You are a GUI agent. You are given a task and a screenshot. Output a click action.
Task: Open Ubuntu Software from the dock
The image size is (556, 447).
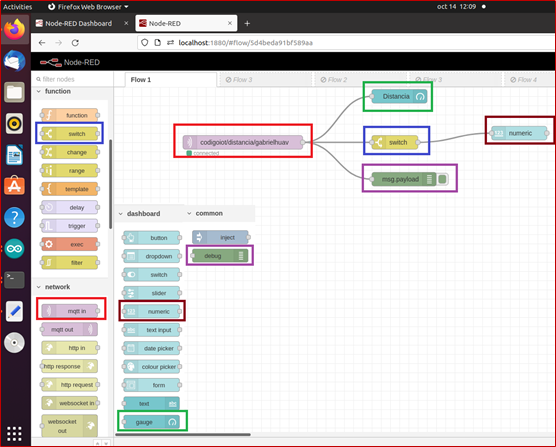click(x=15, y=186)
